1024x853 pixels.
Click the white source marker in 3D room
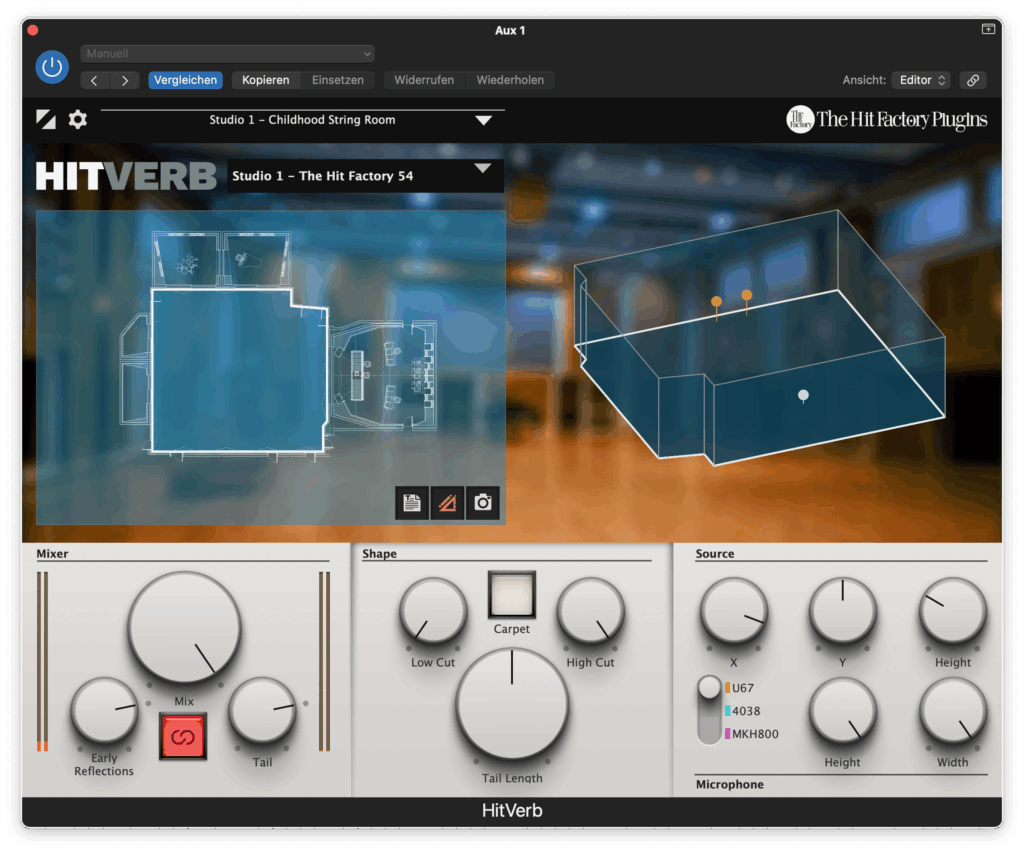pos(803,395)
